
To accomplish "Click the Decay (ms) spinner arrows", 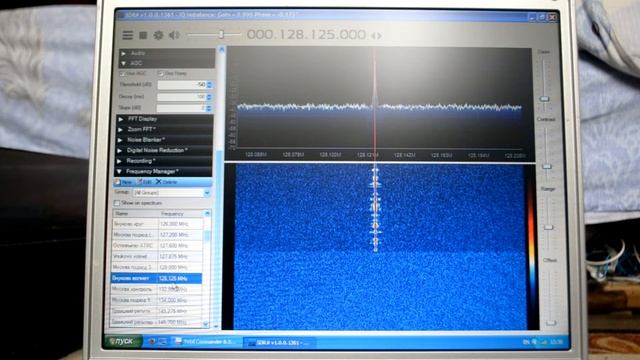I will point(209,97).
